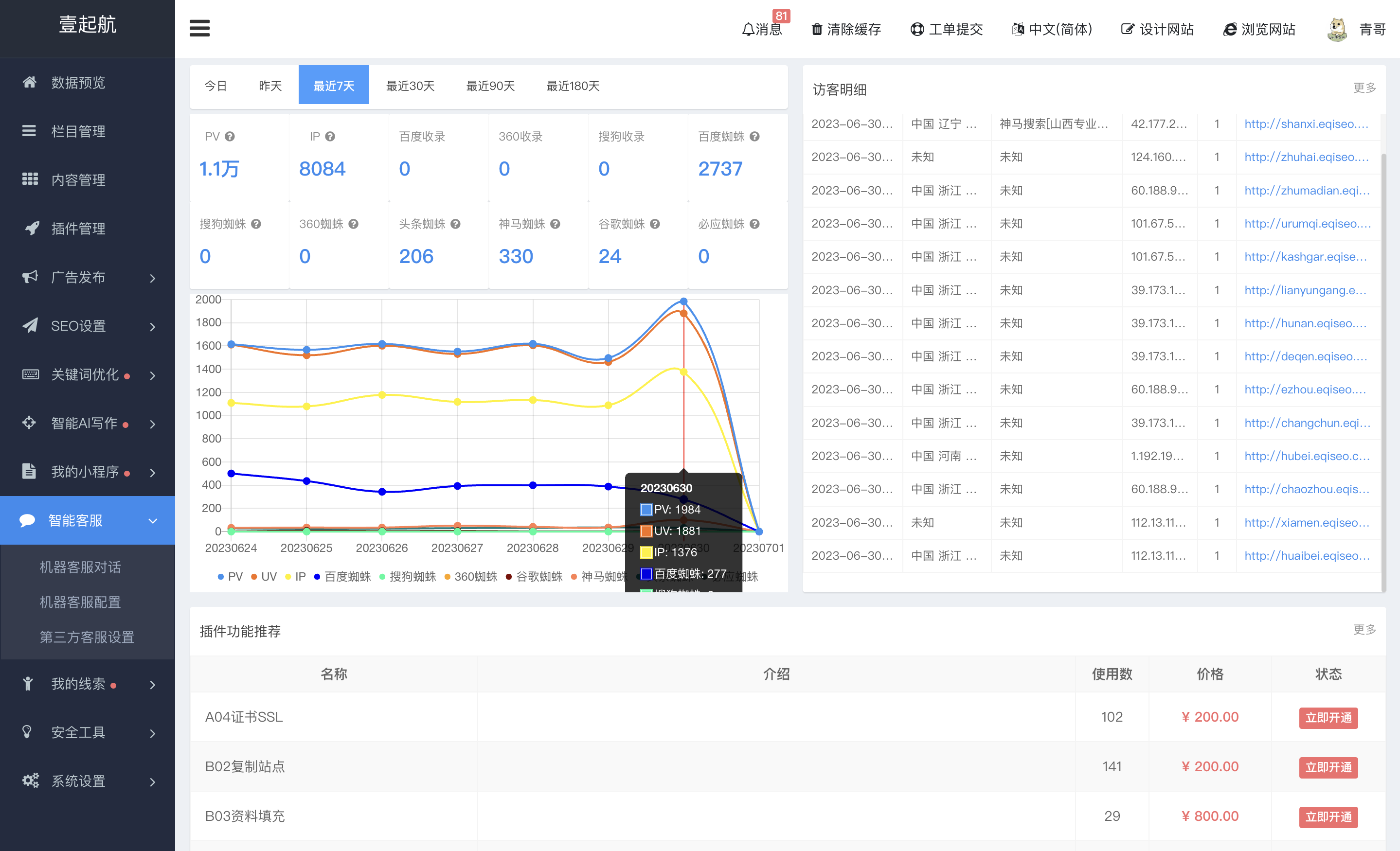
Task: Open the message bell notifications
Action: pos(748,30)
